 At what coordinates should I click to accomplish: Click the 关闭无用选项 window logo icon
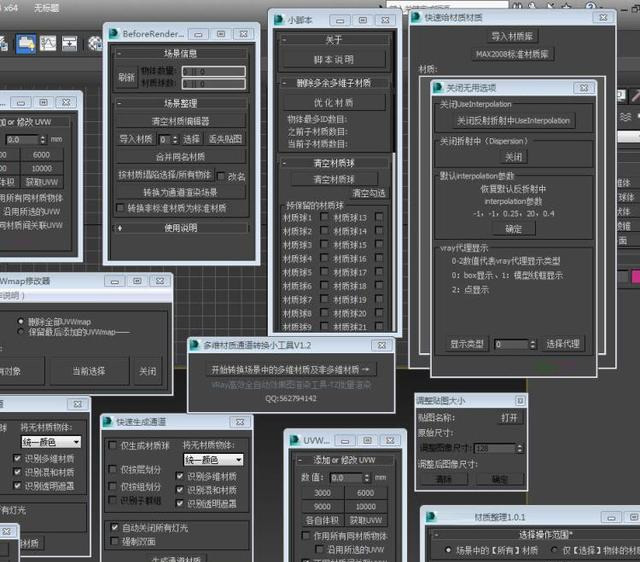click(435, 85)
